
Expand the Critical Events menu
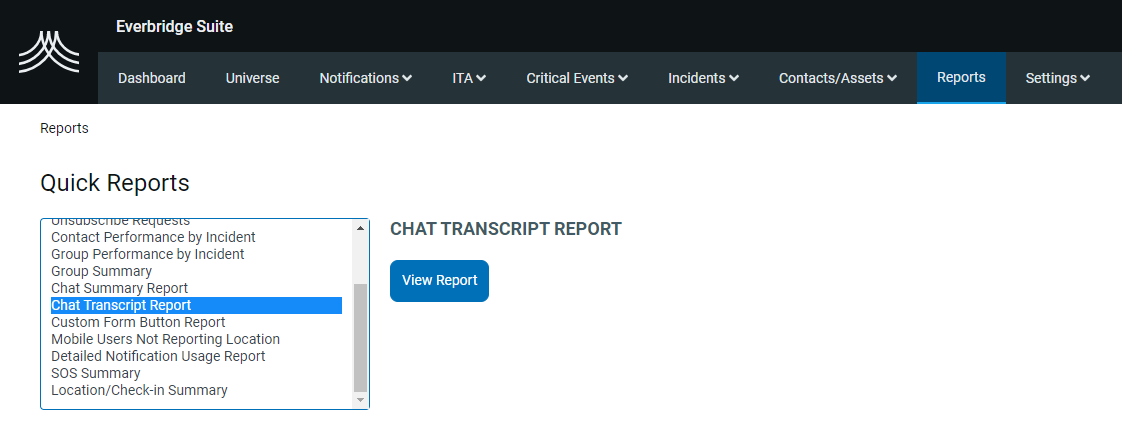[x=577, y=78]
